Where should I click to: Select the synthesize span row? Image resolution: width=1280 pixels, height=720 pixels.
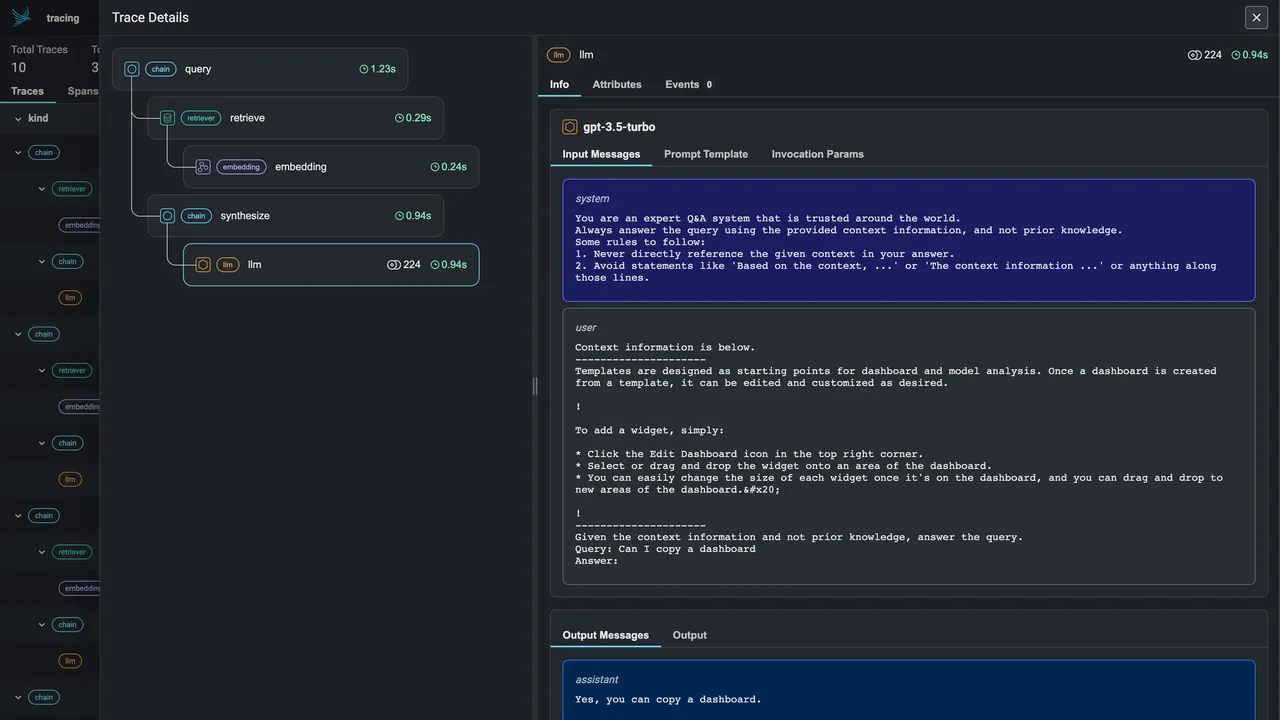pyautogui.click(x=296, y=216)
